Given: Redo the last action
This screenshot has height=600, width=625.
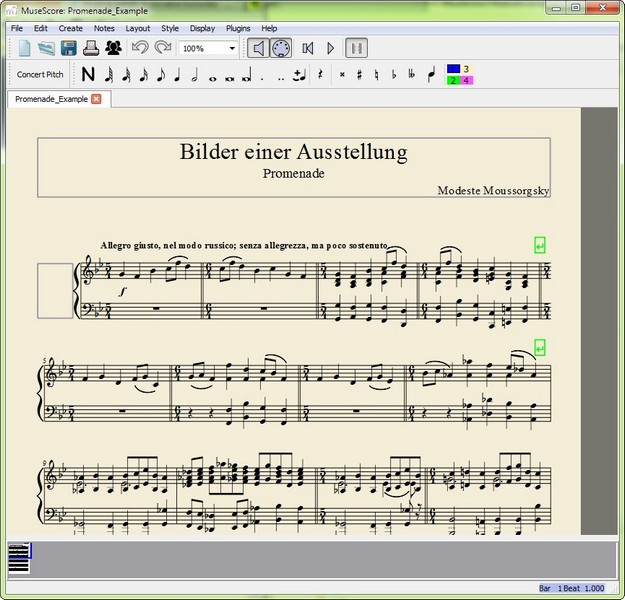Looking at the screenshot, I should (x=163, y=48).
